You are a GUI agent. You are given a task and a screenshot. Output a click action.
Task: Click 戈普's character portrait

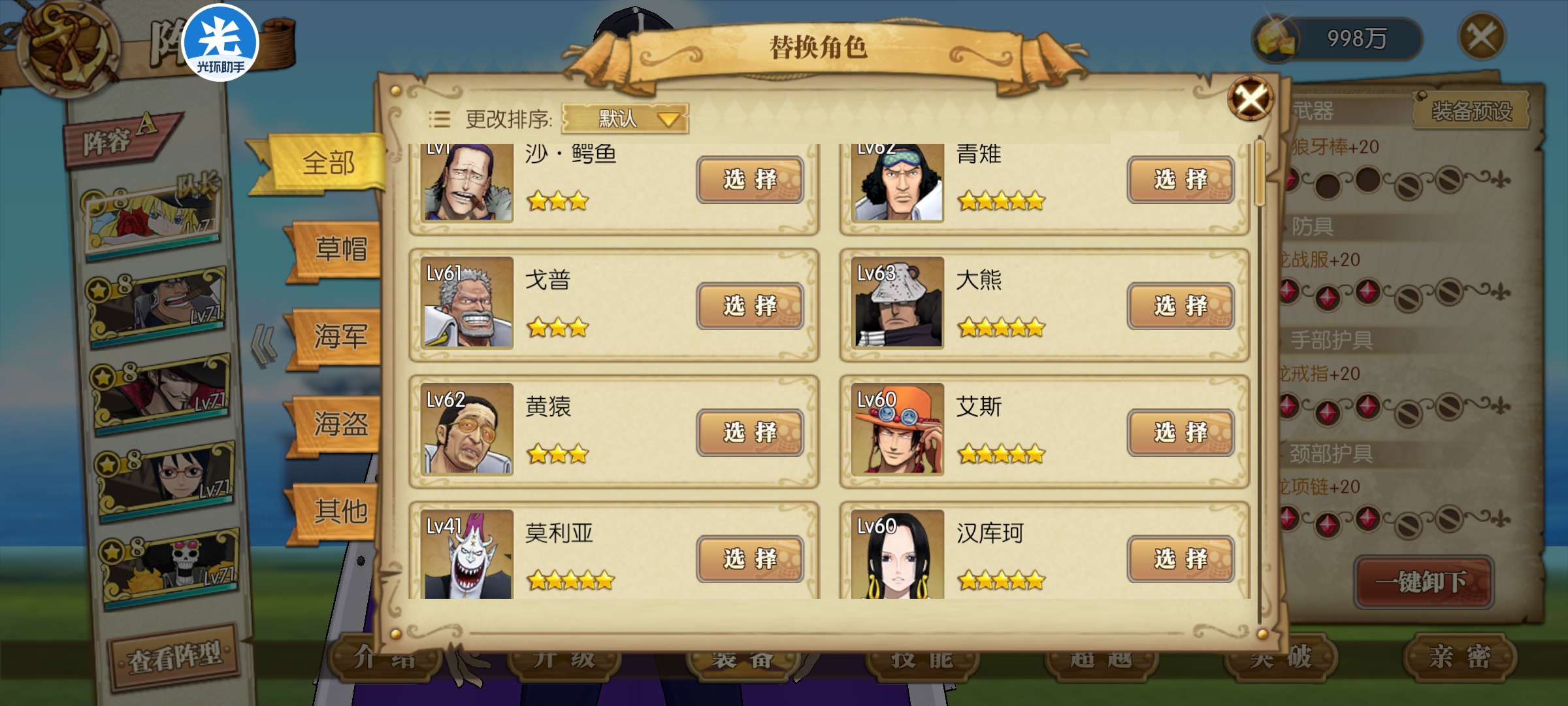coord(467,302)
